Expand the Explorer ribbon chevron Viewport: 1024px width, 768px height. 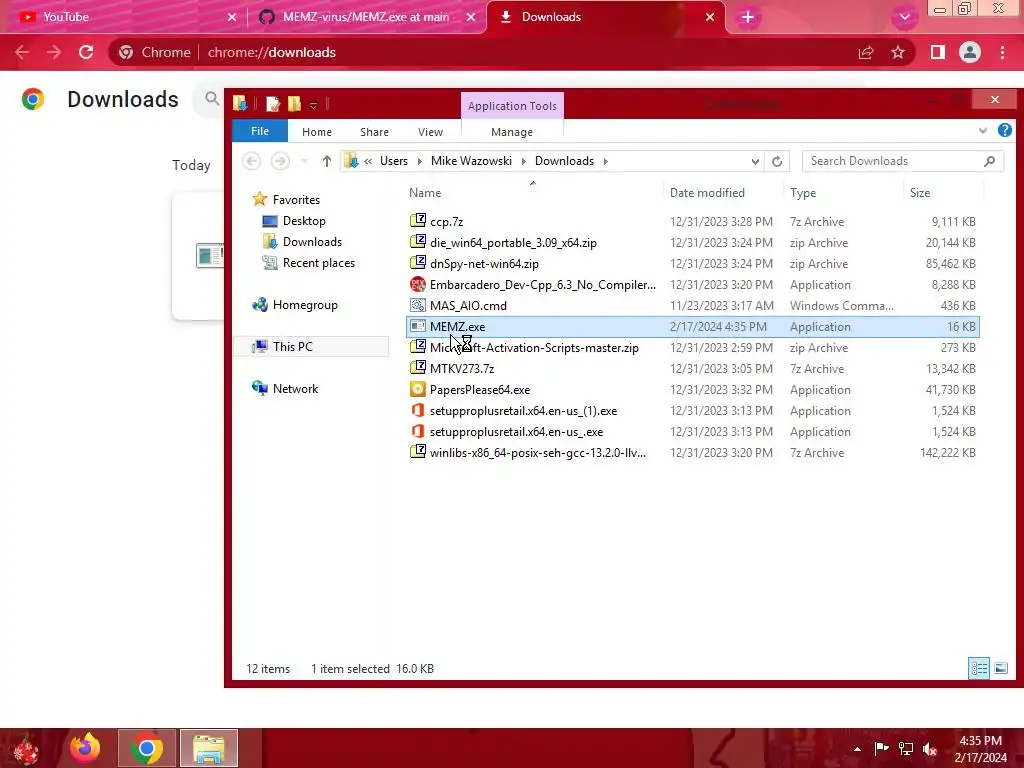[983, 131]
